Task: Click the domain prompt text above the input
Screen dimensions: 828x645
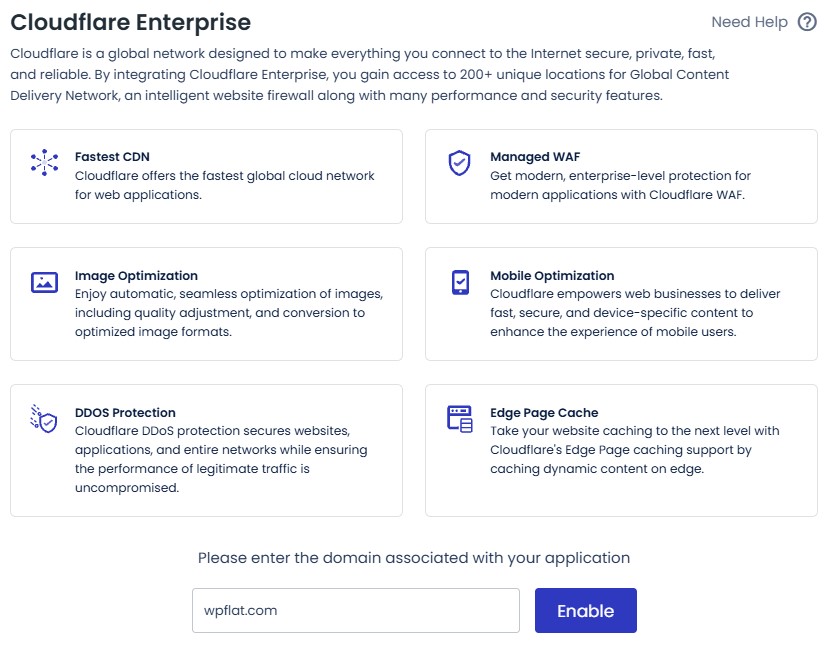Action: [414, 558]
